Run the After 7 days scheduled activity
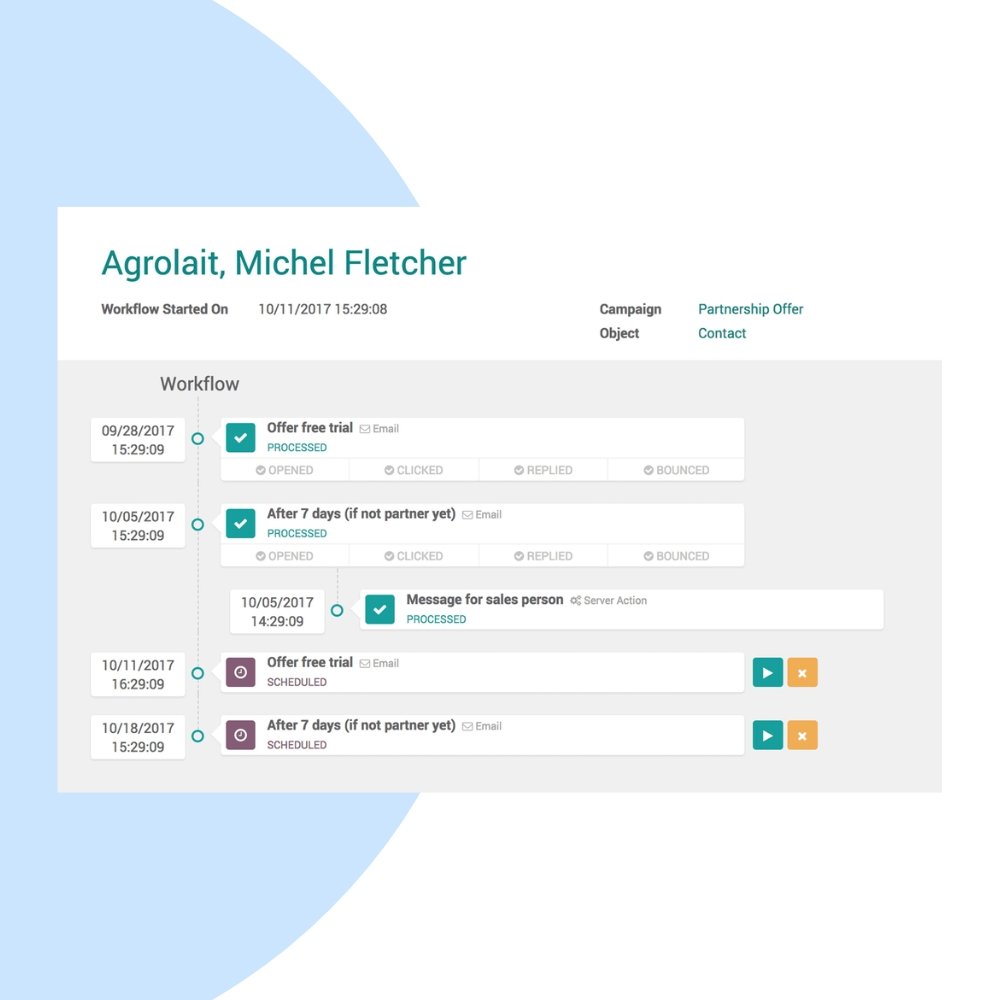 767,735
